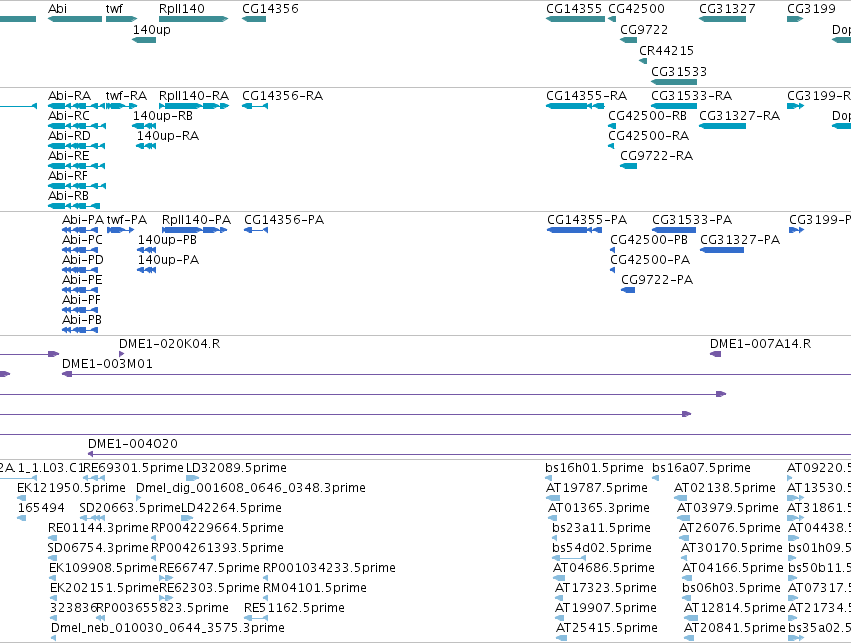Click the EK121950.5prime EST label
Viewport: 851px width, 643px height.
pos(71,488)
